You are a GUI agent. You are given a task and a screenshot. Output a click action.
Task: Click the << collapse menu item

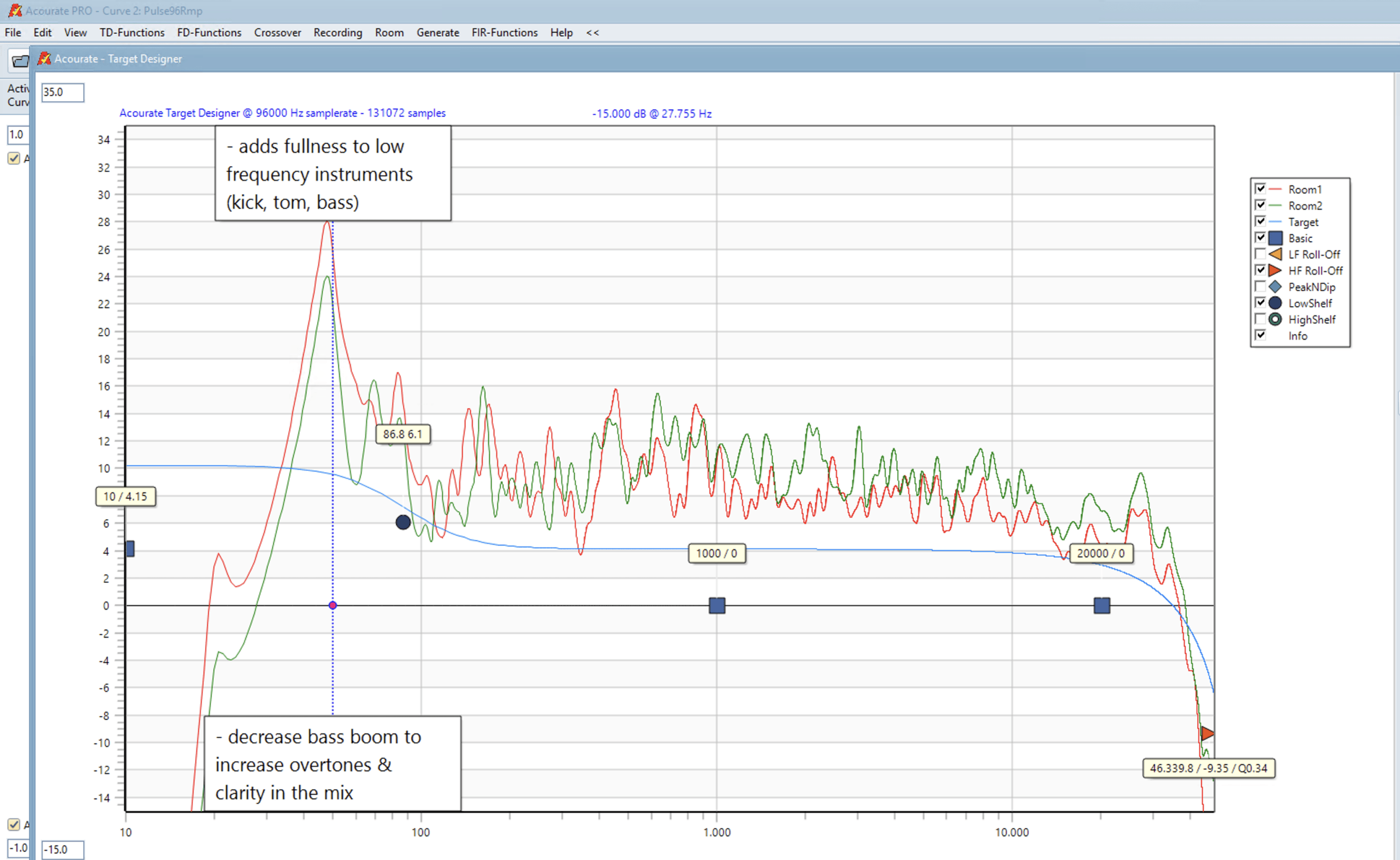coord(592,32)
